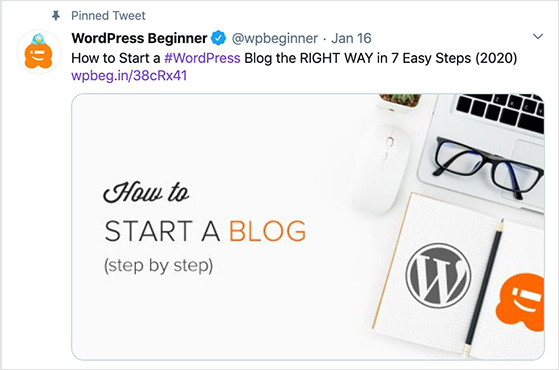Click the WordPress W logo on the notebook

click(x=438, y=276)
